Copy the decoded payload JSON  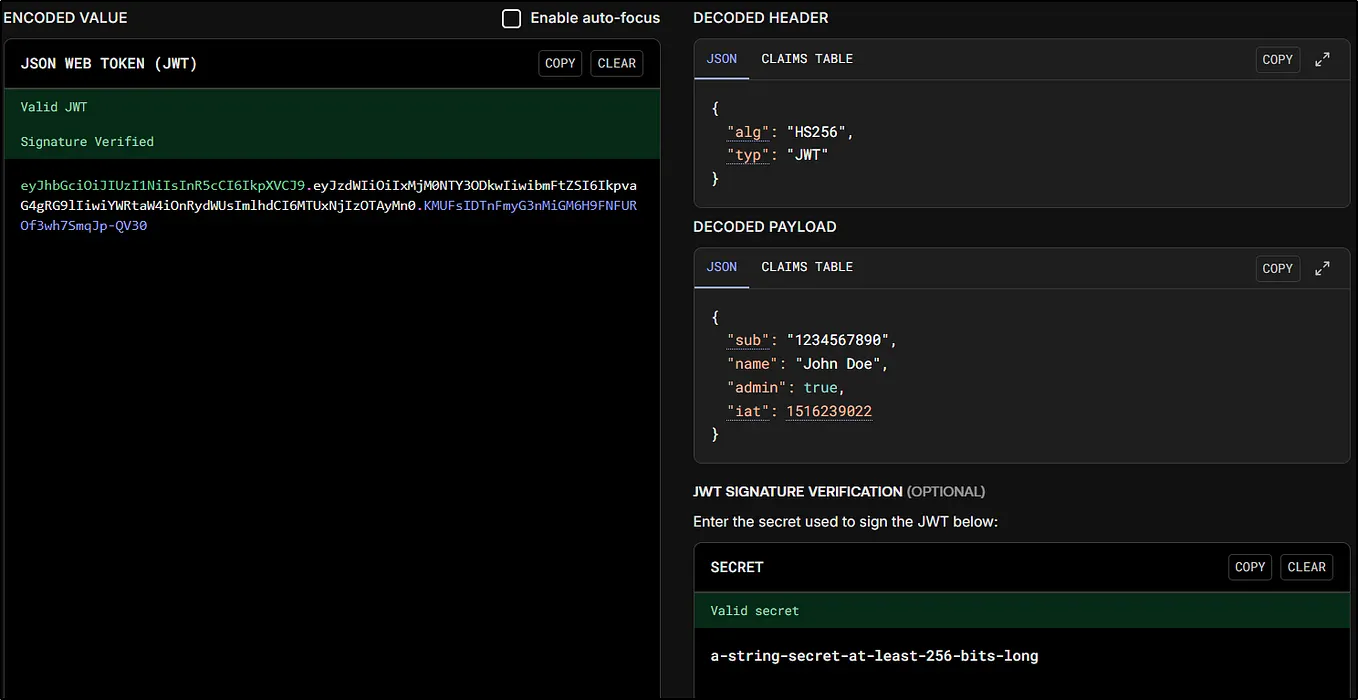(x=1277, y=268)
